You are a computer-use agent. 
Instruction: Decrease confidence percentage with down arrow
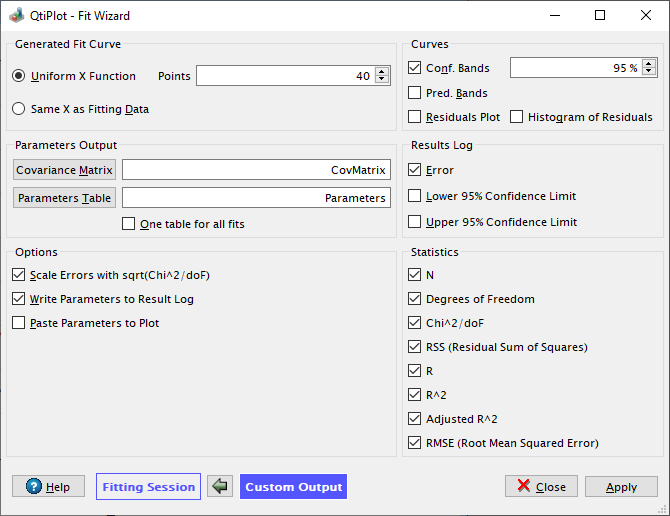click(649, 71)
